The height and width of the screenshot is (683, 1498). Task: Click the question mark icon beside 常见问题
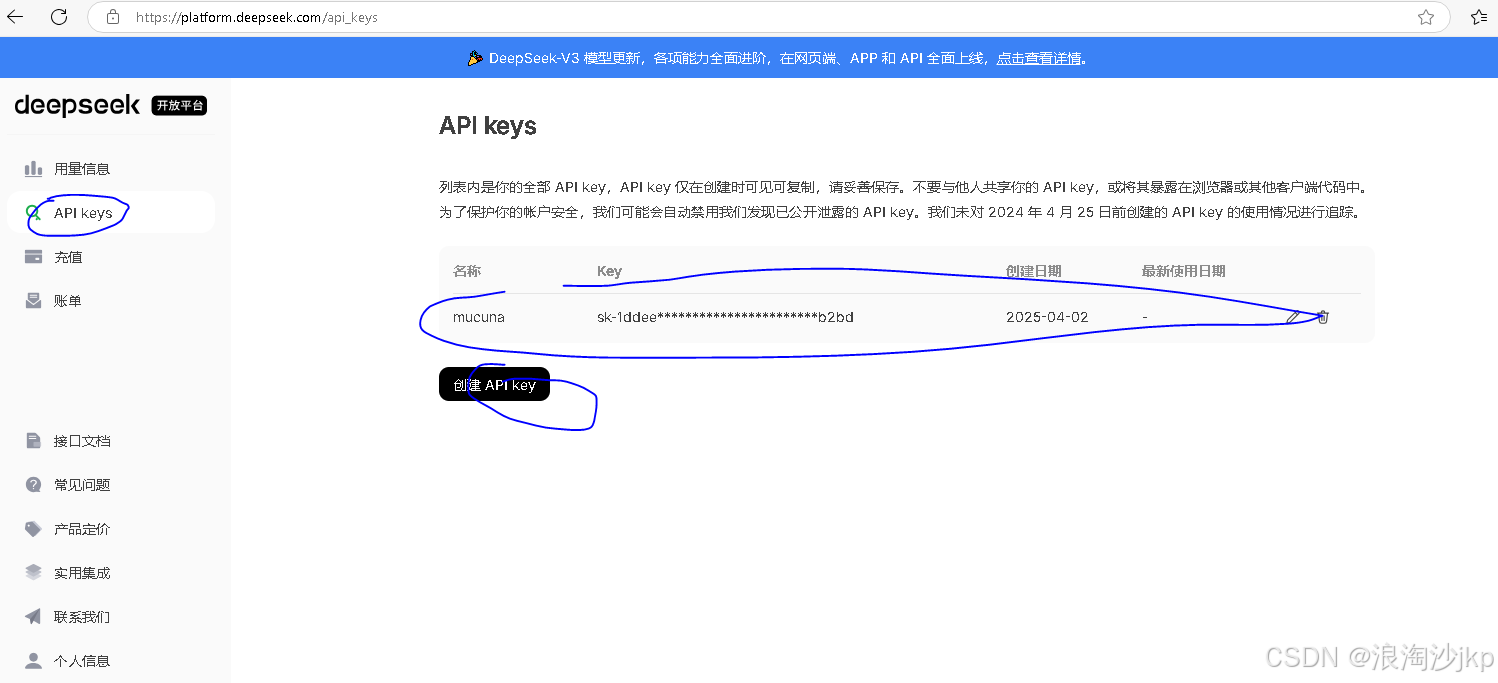point(34,484)
